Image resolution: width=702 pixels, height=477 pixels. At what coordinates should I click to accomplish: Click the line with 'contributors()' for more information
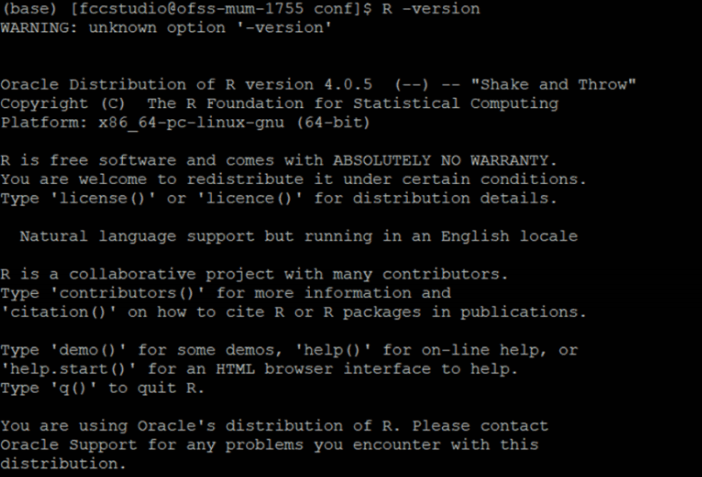click(x=226, y=293)
